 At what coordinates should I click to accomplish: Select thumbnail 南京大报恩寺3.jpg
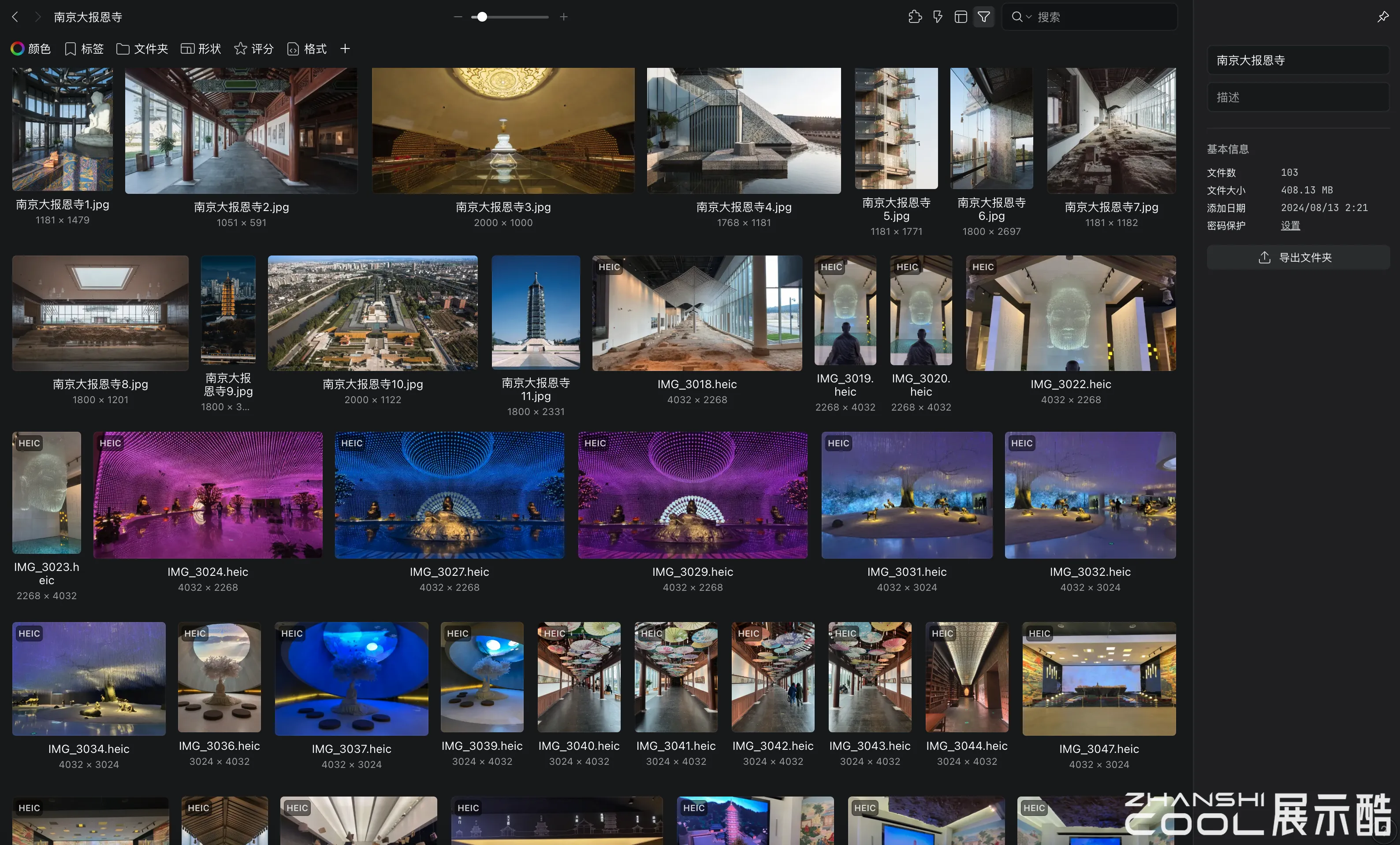[503, 130]
